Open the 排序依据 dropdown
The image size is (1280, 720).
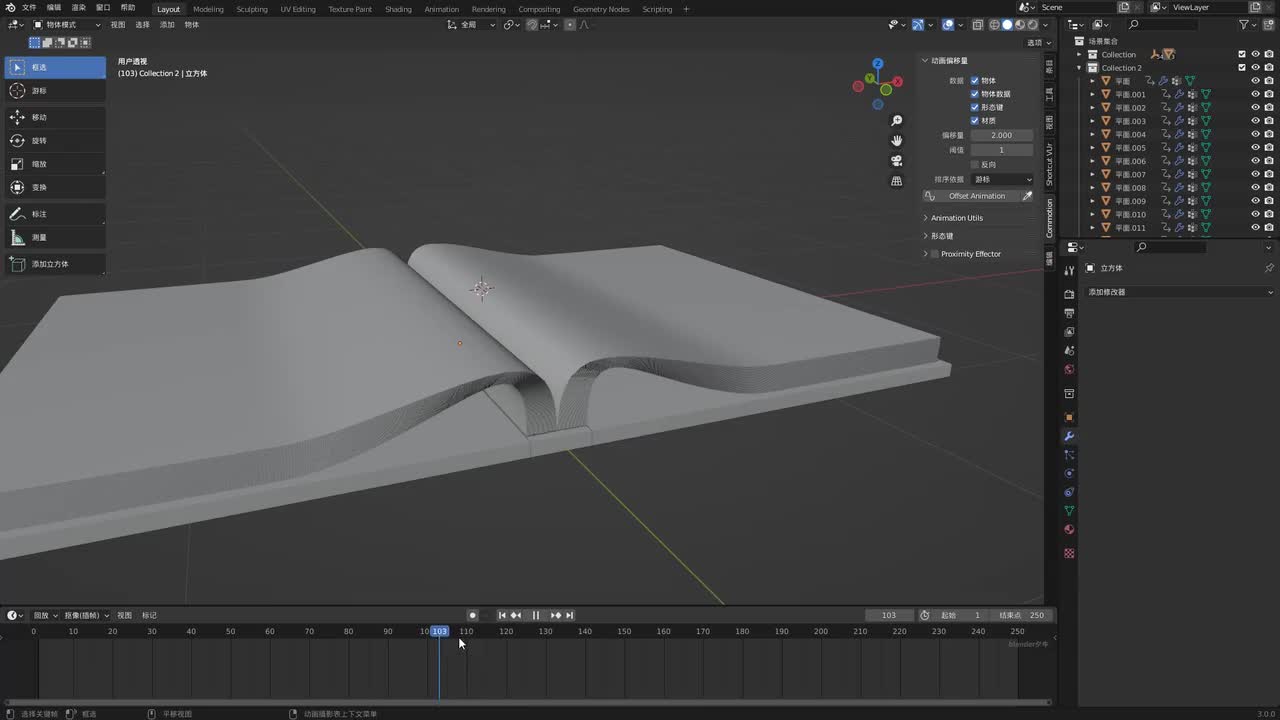click(x=1002, y=179)
